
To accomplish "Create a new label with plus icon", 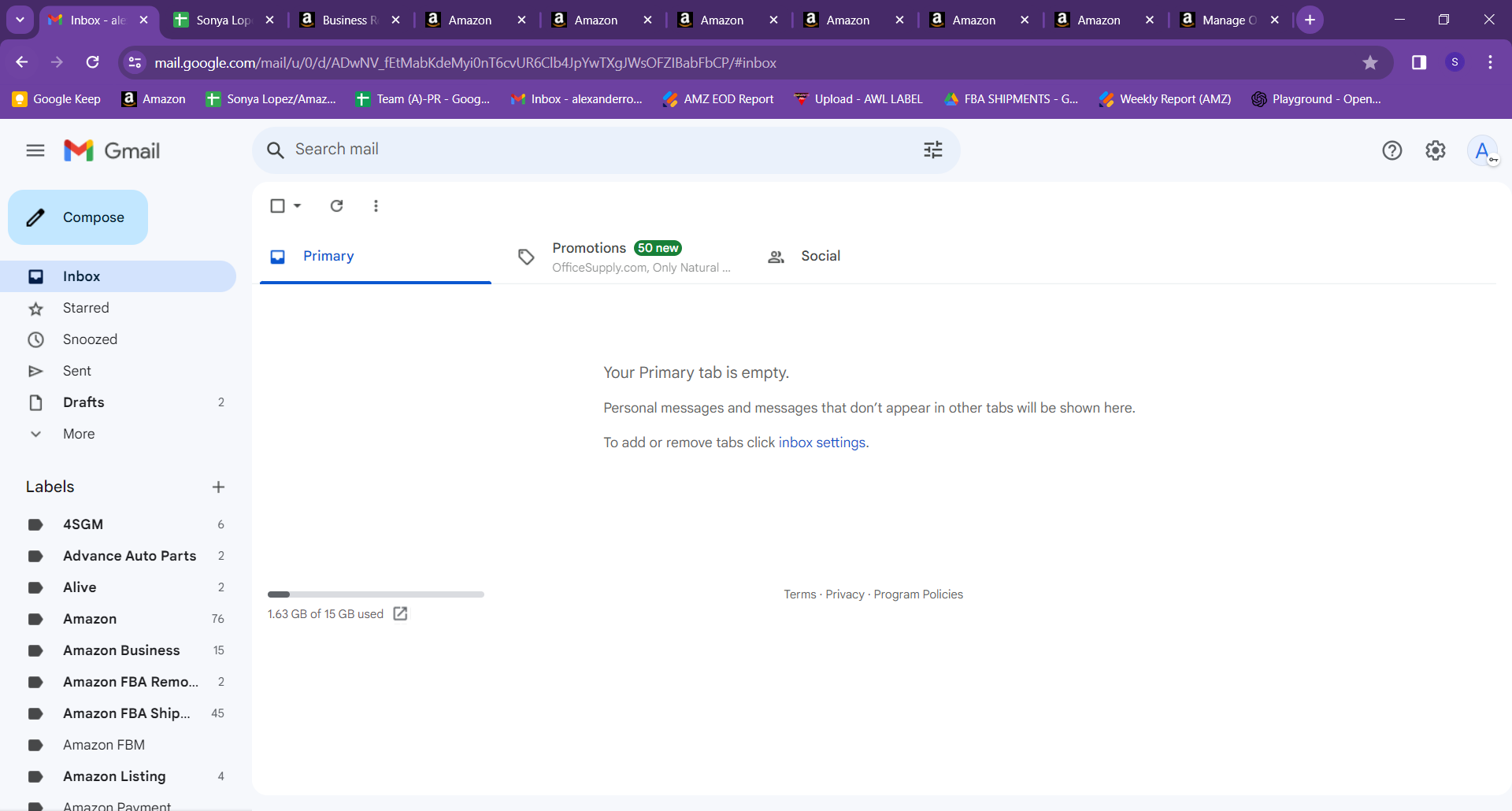I will pyautogui.click(x=218, y=487).
